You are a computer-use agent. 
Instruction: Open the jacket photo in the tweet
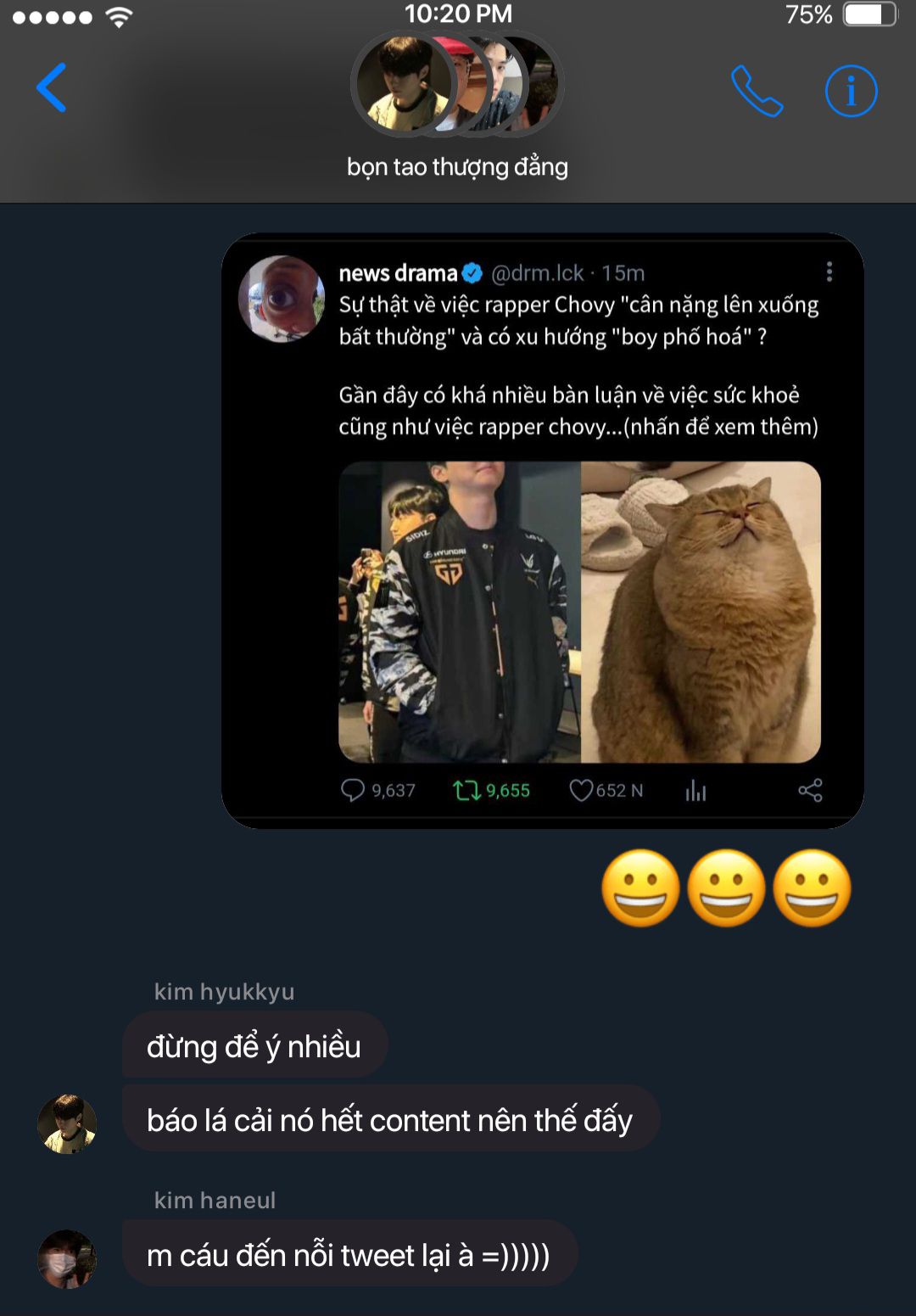pyautogui.click(x=460, y=612)
